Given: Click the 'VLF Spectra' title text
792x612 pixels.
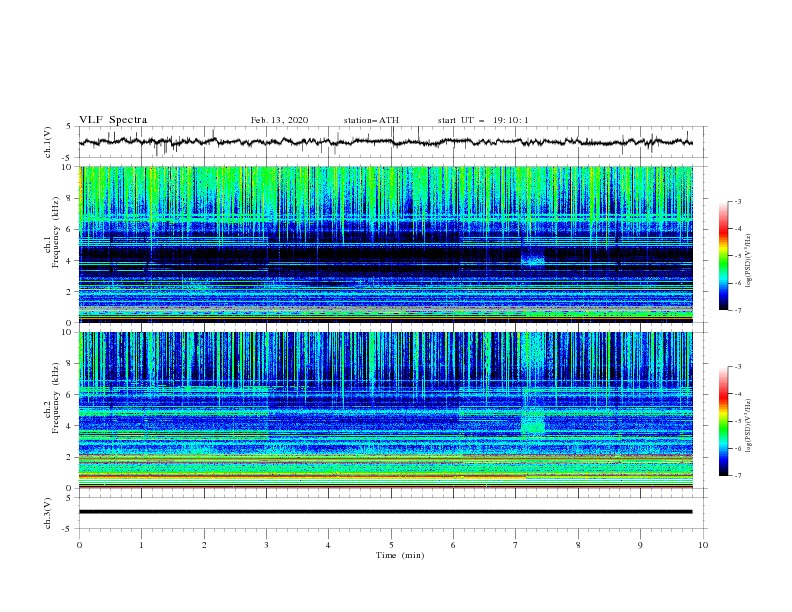Looking at the screenshot, I should coord(113,120).
